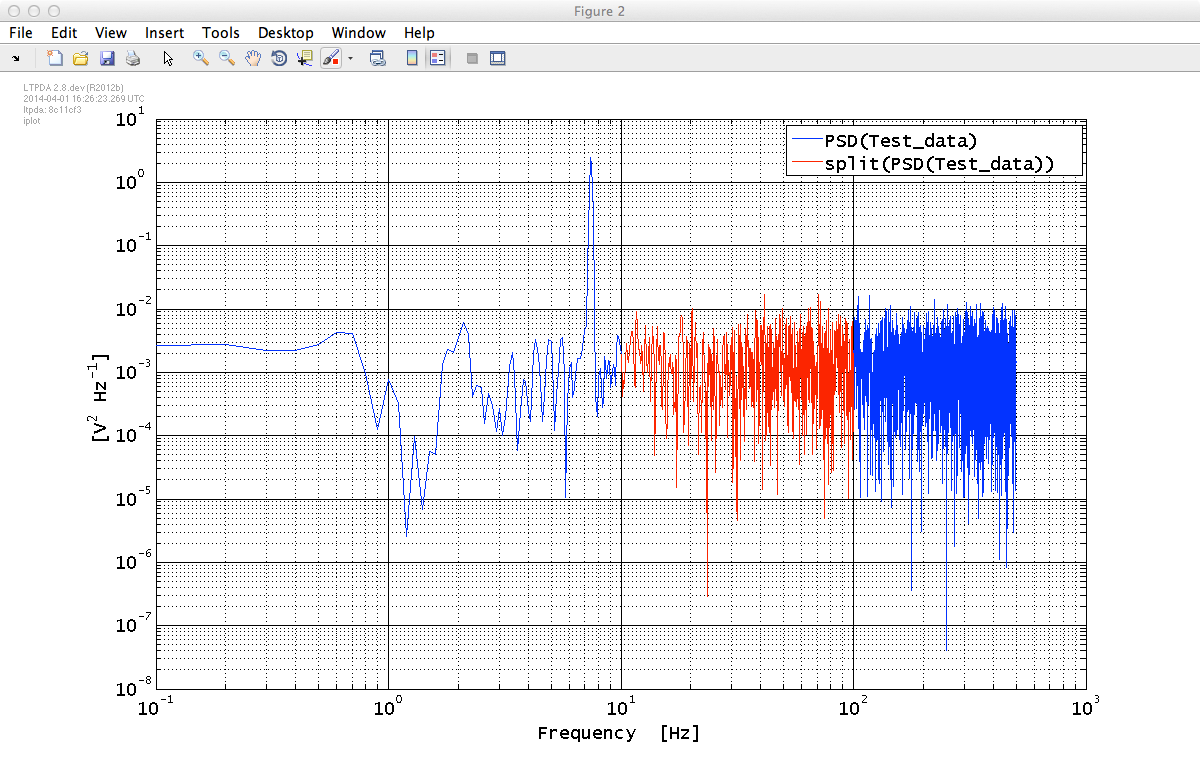Click the Show Plot Tools and Dock icon

tap(497, 59)
